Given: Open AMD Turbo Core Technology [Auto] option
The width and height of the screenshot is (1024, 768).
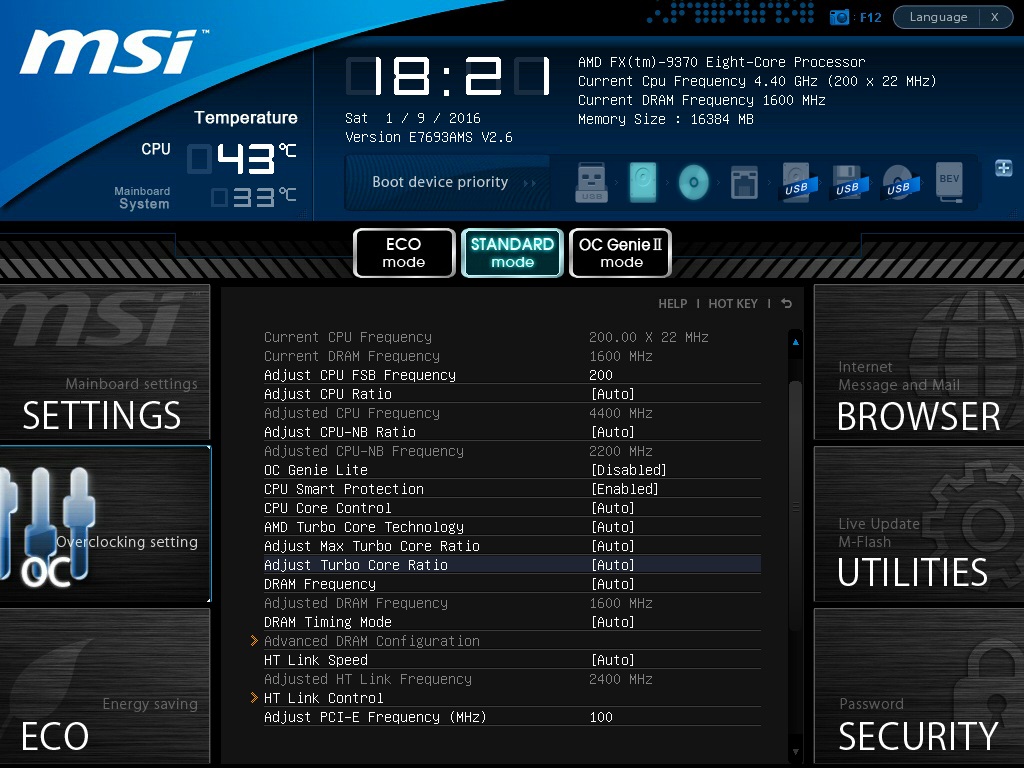Looking at the screenshot, I should click(613, 526).
